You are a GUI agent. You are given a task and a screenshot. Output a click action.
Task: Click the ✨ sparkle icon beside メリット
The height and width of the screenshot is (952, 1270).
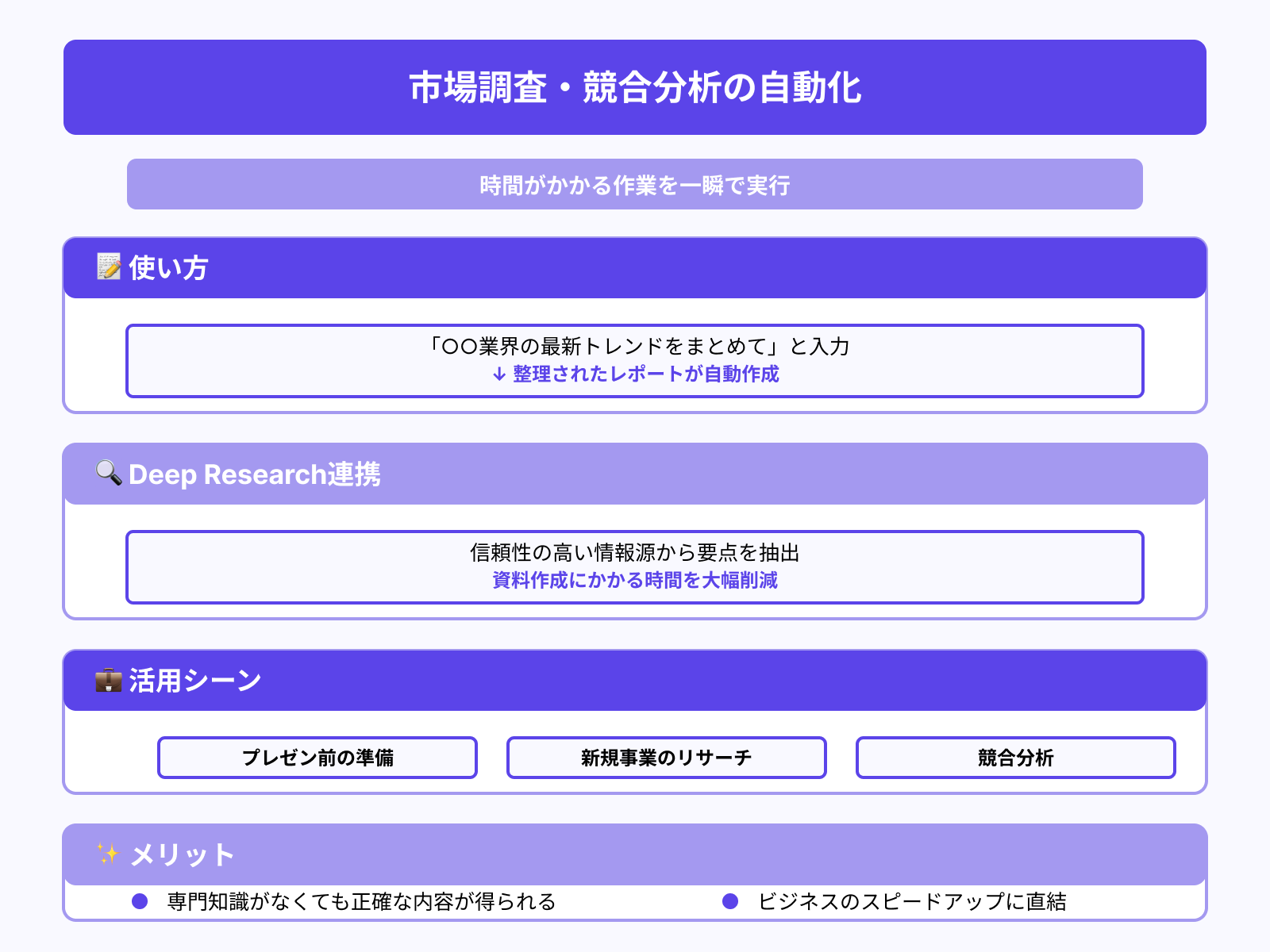point(107,855)
